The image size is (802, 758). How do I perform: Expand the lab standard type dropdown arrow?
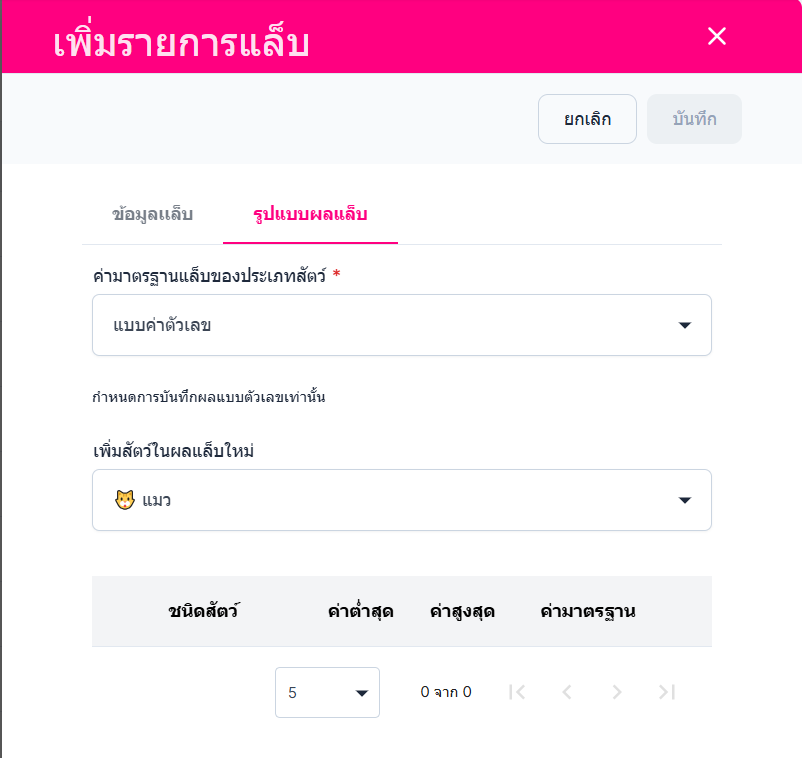[685, 325]
